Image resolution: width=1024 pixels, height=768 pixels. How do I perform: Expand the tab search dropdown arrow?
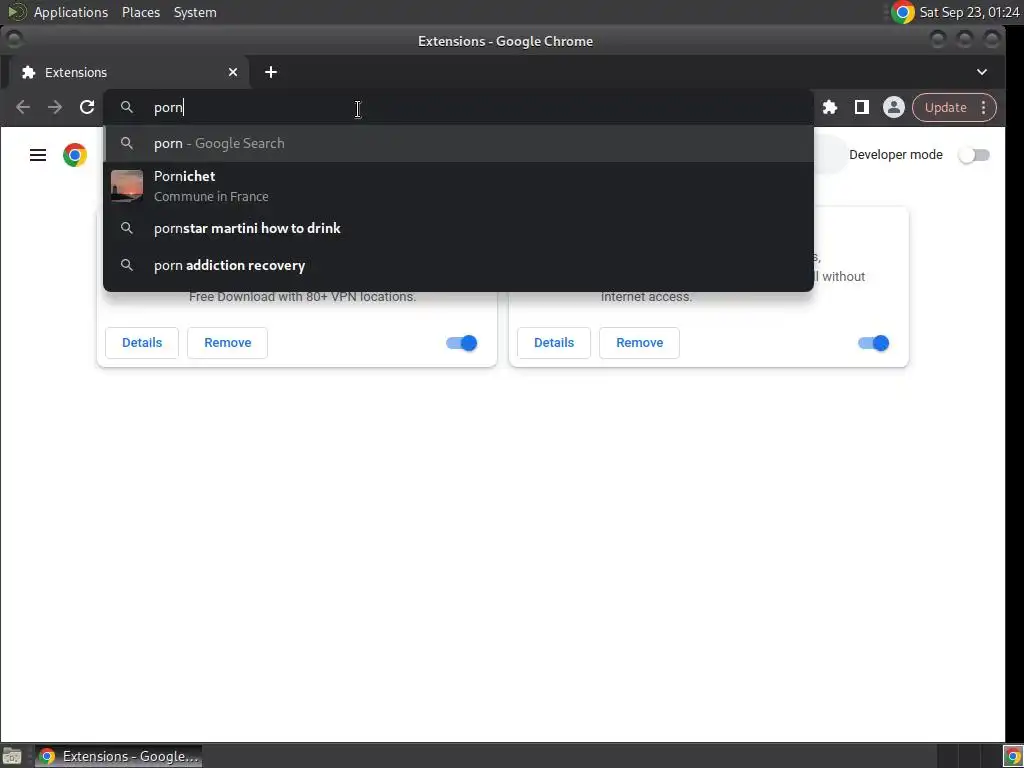[982, 72]
